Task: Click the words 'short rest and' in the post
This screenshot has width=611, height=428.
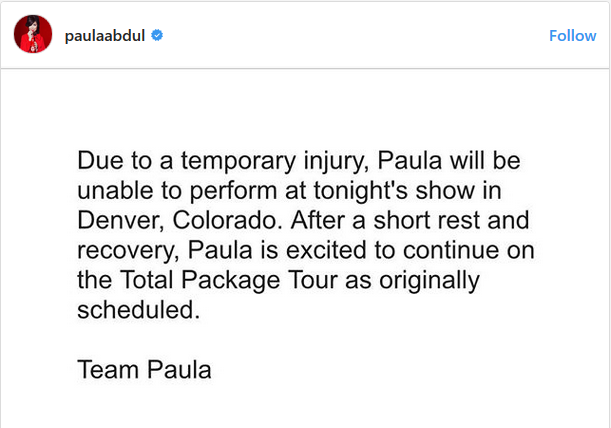Action: coord(451,221)
